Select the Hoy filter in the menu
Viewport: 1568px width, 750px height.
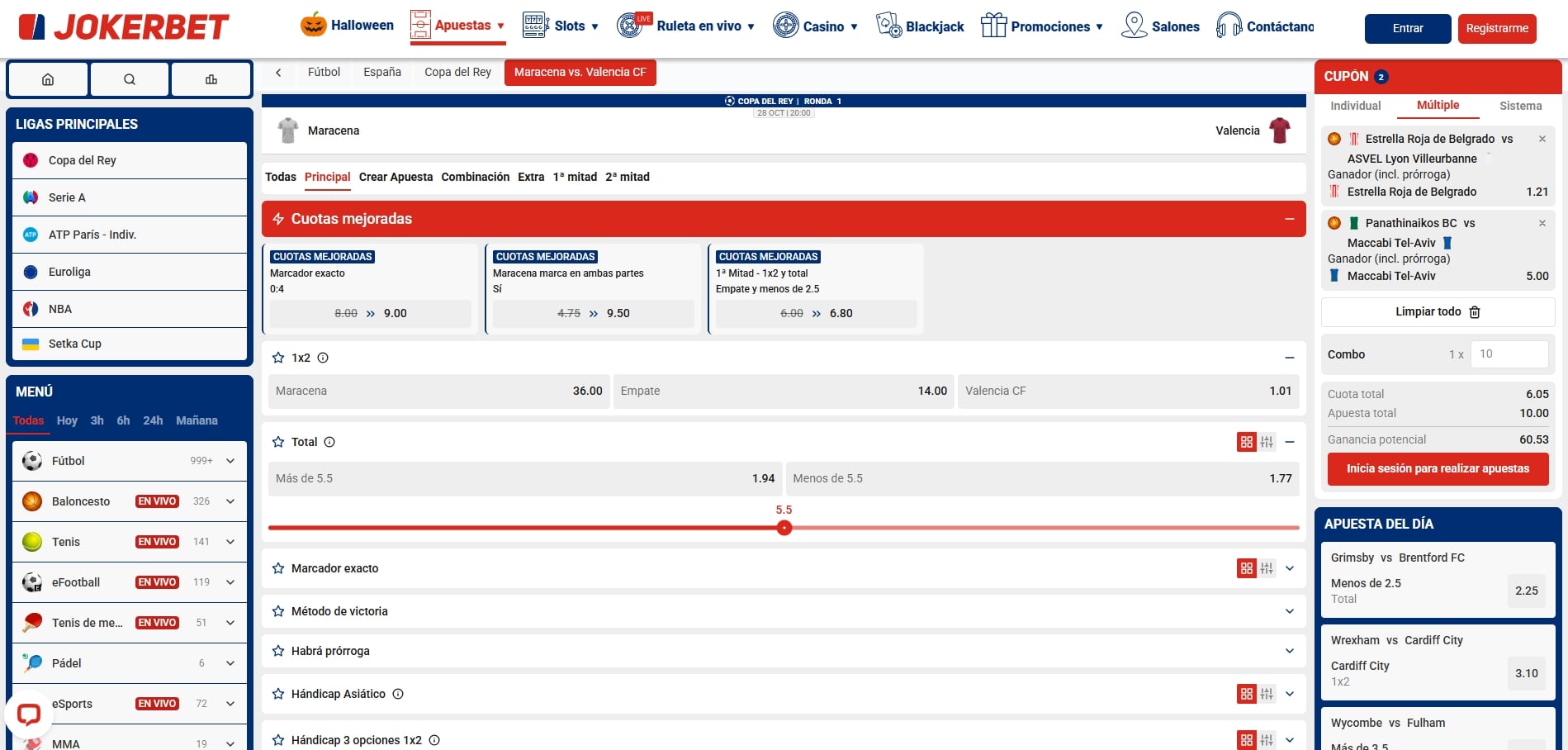[66, 420]
